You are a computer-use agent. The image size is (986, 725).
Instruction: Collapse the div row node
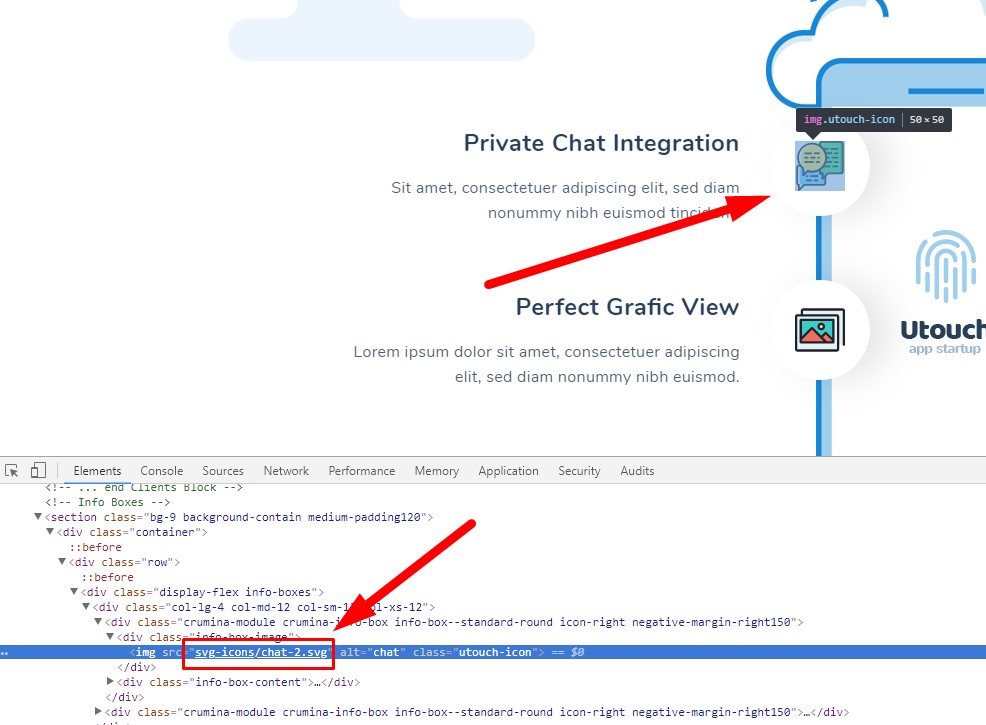pos(62,562)
